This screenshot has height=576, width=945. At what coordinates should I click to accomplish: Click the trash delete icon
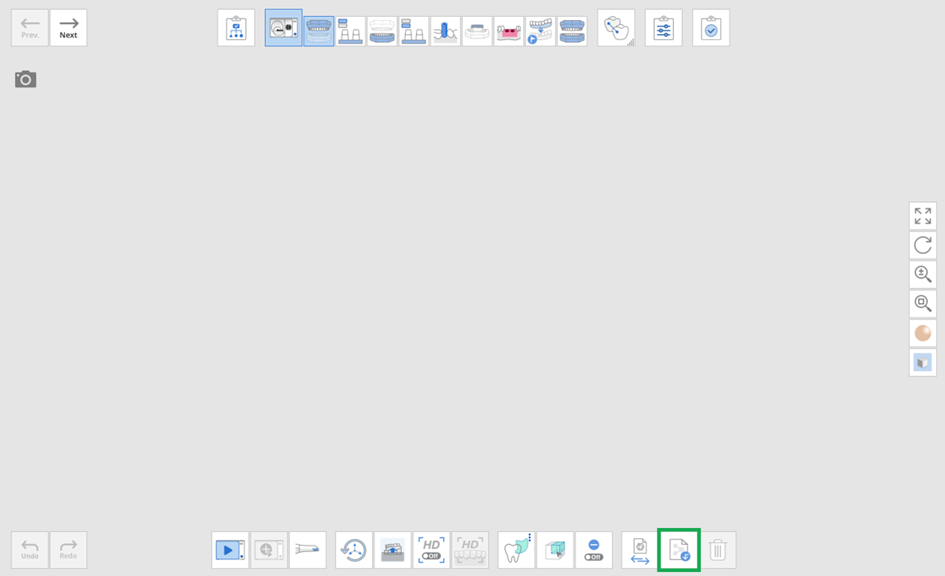(x=717, y=550)
